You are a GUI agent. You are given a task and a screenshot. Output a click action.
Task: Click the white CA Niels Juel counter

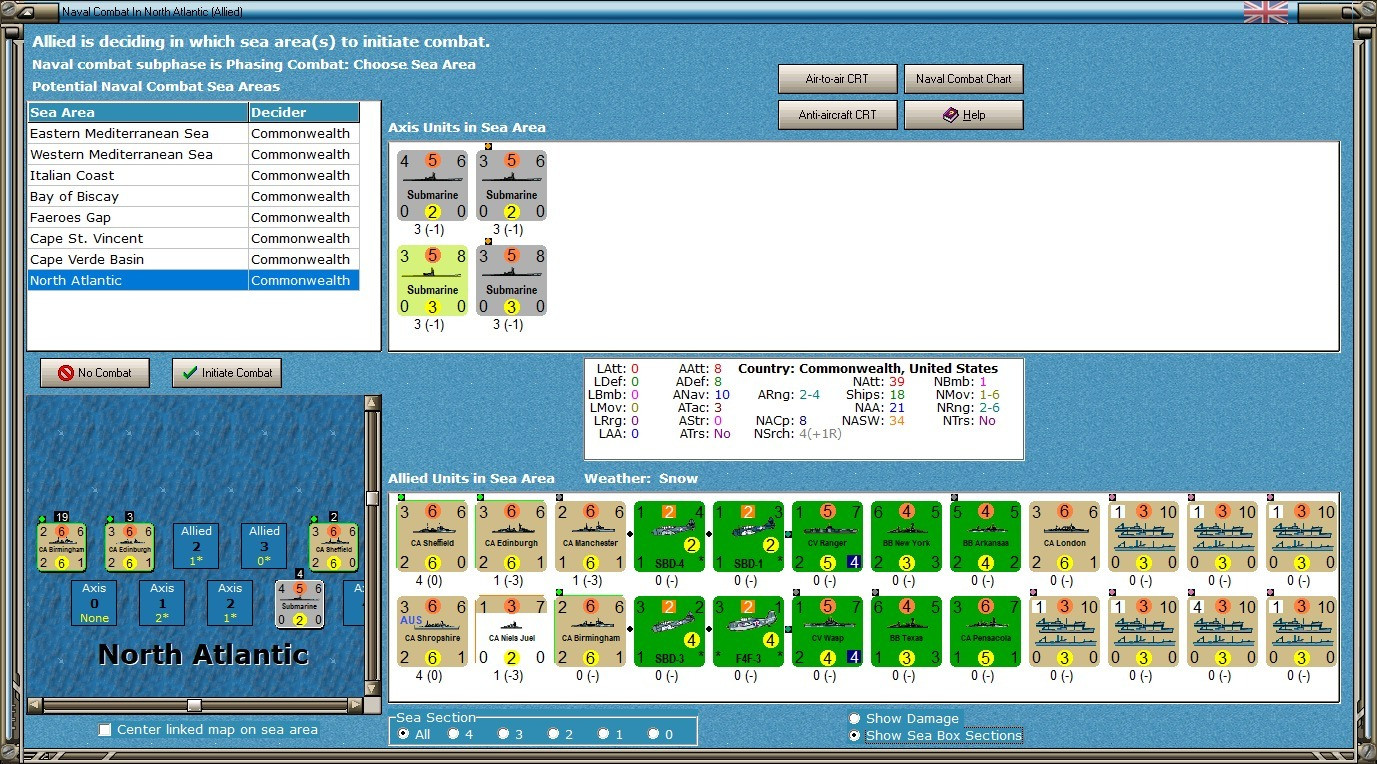click(x=511, y=631)
